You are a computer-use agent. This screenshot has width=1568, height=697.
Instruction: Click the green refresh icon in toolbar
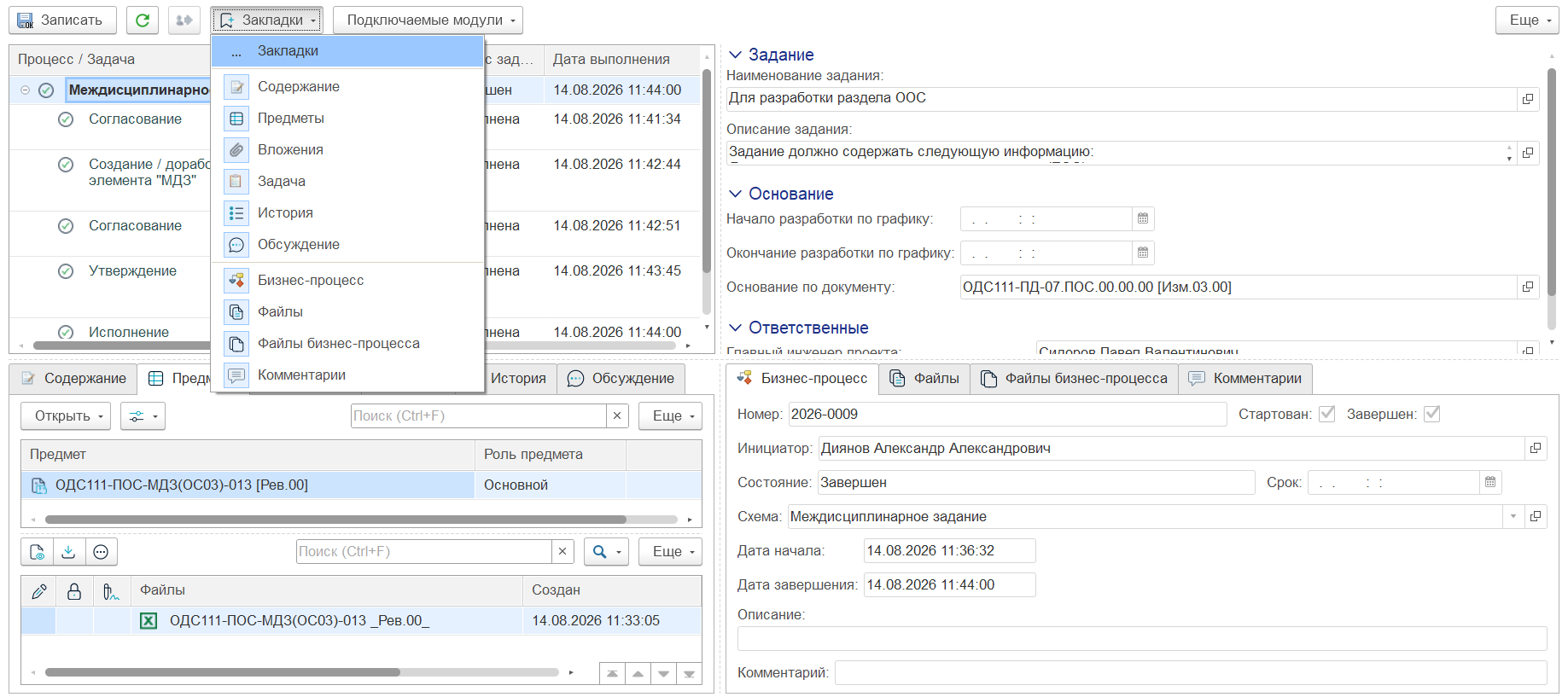pos(143,20)
